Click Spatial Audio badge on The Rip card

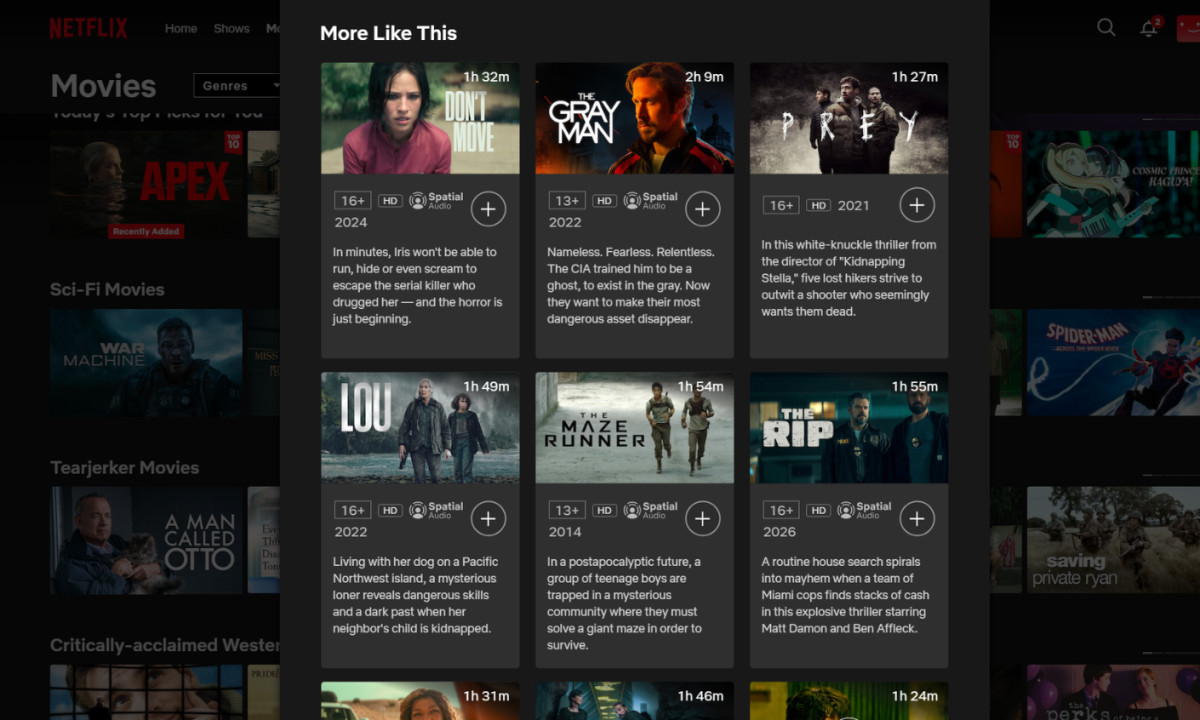click(865, 510)
